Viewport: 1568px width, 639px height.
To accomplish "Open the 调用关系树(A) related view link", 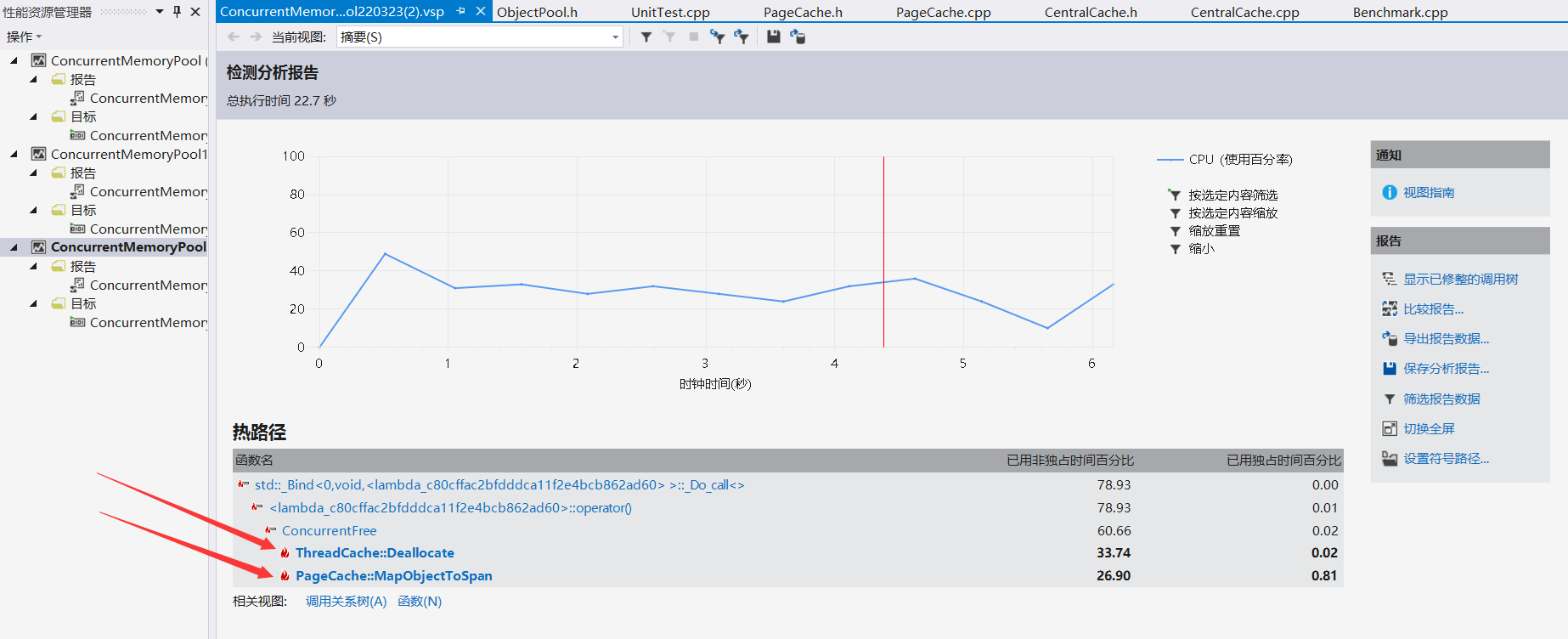I will [x=346, y=602].
